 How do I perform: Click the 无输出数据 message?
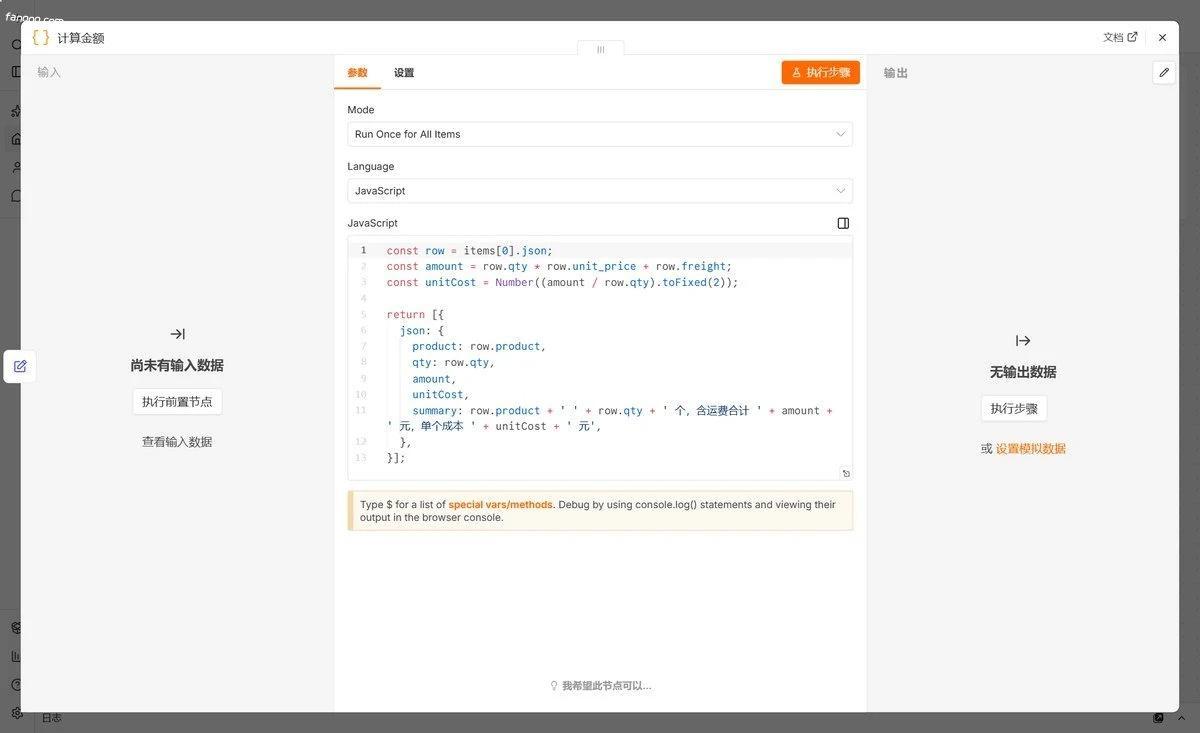1023,372
